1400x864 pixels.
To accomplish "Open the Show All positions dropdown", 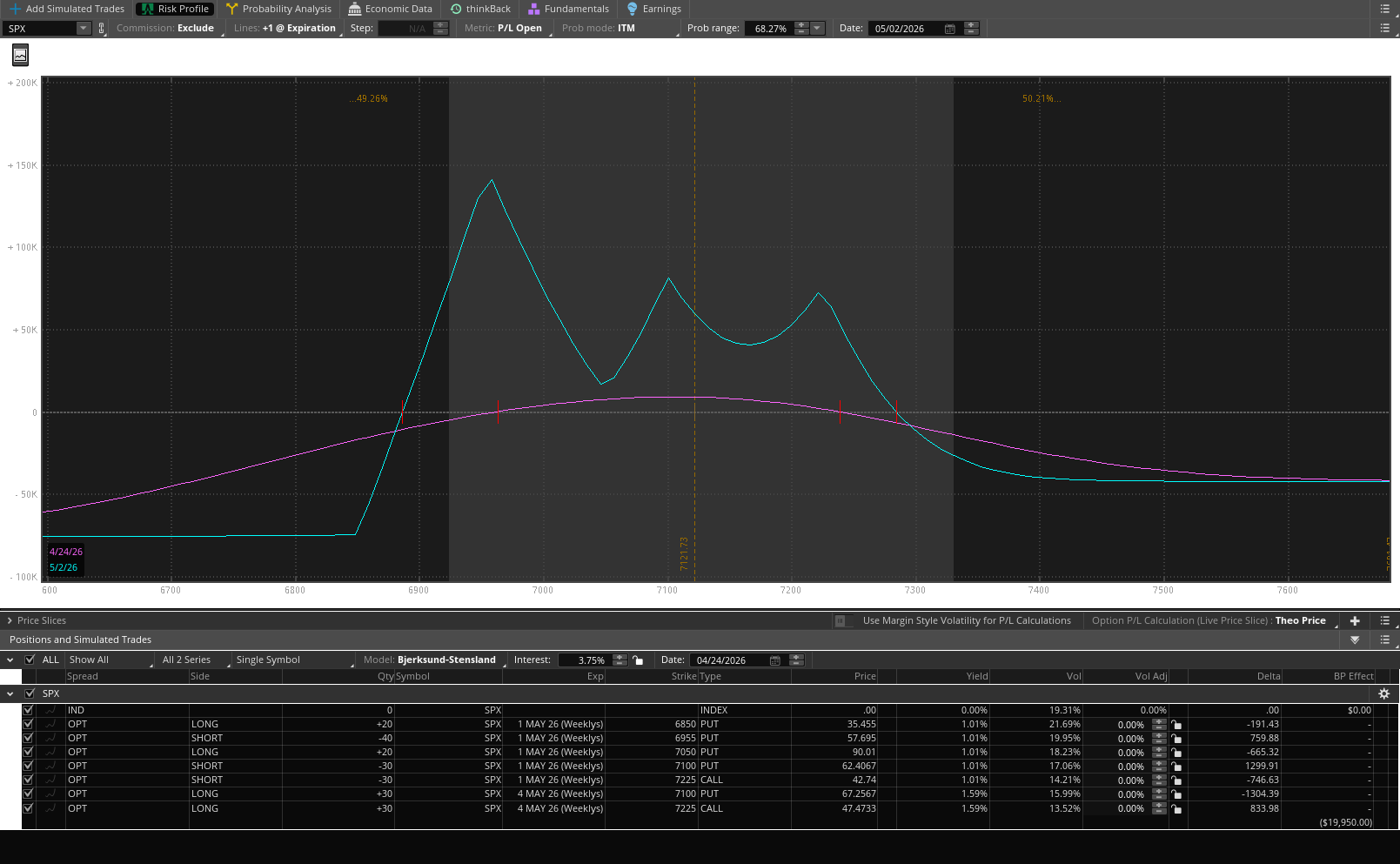I will (x=109, y=660).
